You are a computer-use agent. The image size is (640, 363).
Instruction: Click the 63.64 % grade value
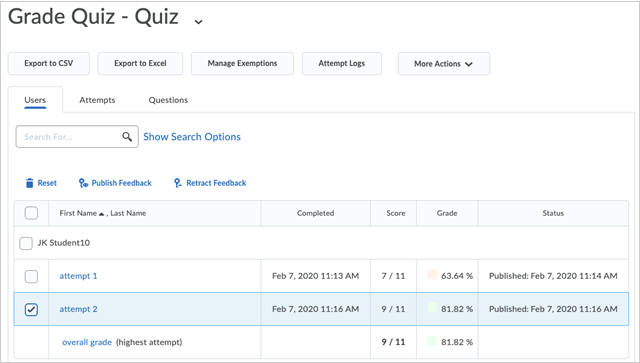click(x=457, y=276)
